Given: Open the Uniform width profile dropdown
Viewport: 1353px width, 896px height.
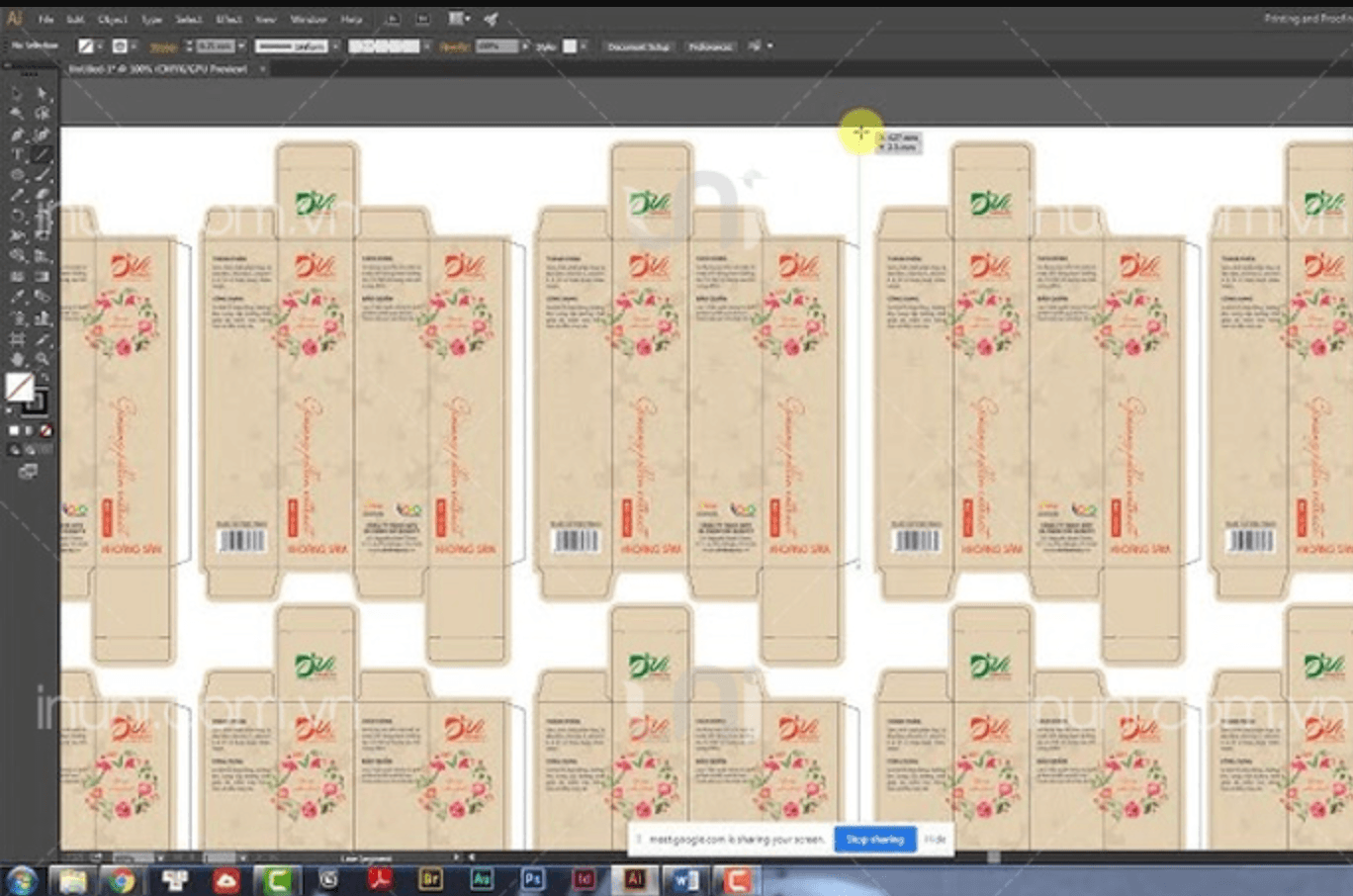Looking at the screenshot, I should click(x=334, y=45).
